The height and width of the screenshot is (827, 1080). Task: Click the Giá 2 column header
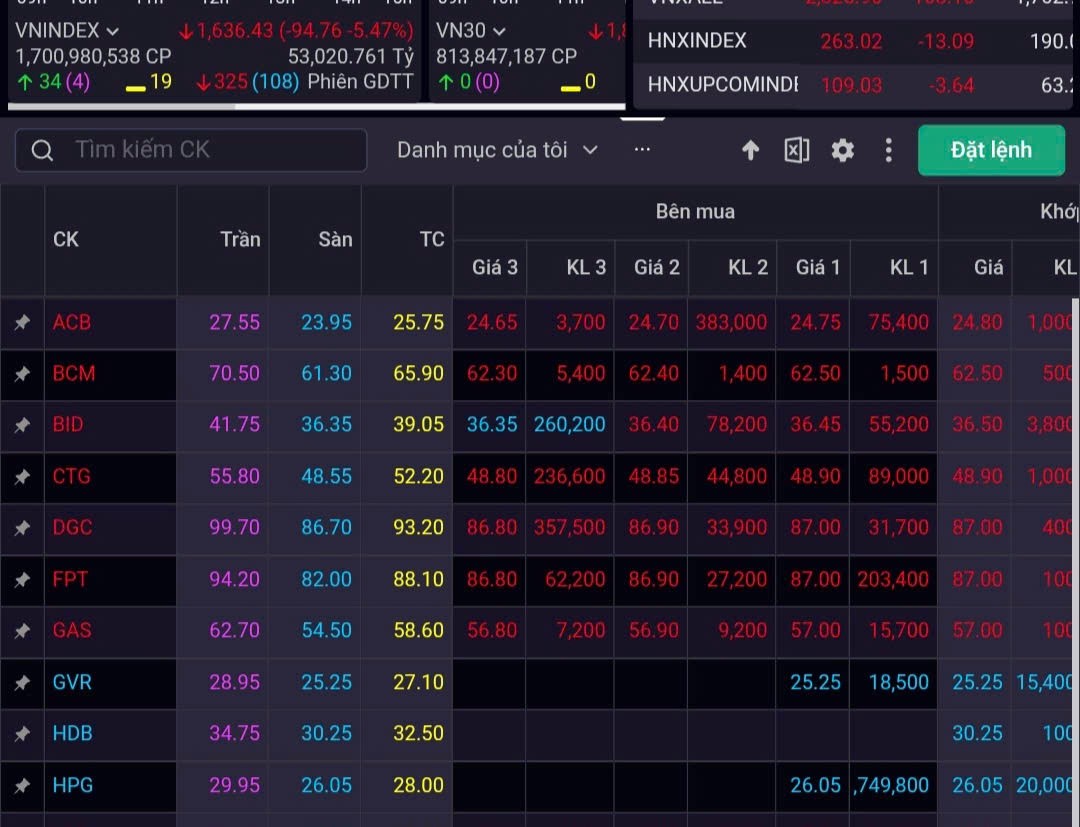click(x=656, y=267)
